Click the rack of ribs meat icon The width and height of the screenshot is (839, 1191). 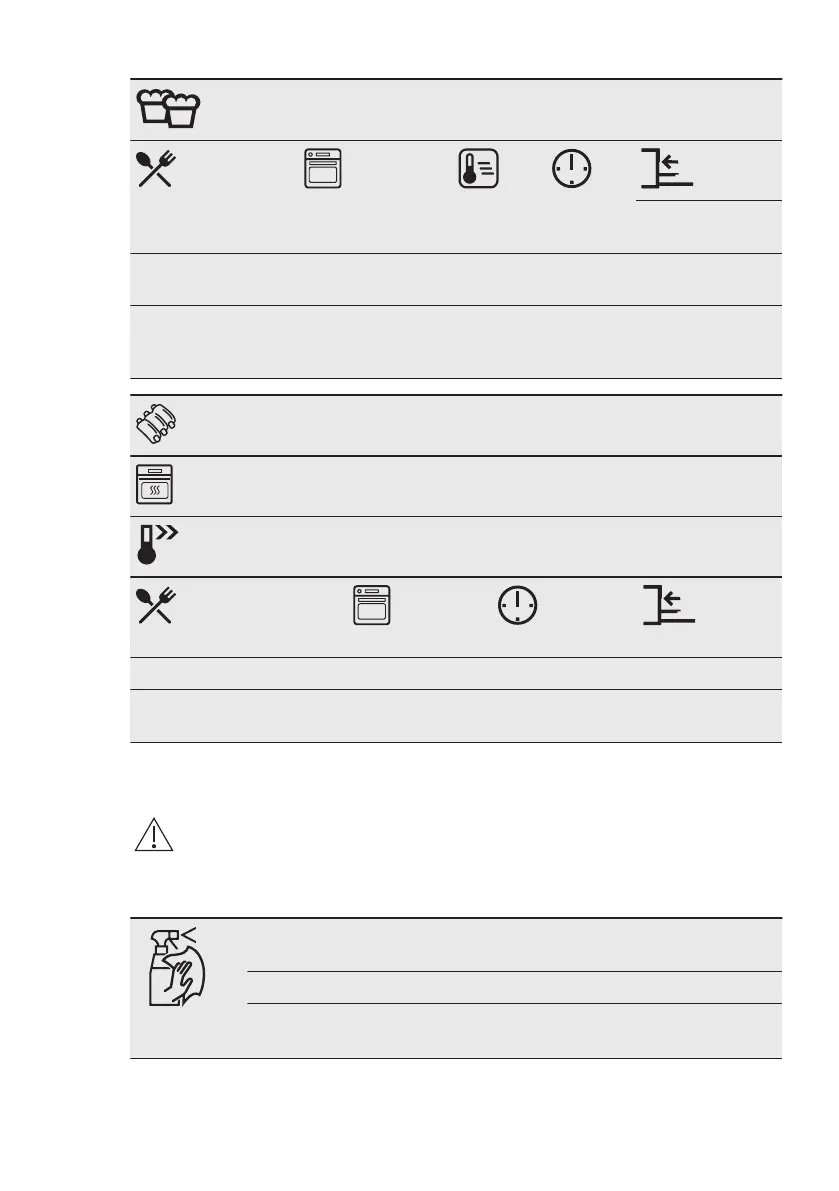click(x=156, y=424)
